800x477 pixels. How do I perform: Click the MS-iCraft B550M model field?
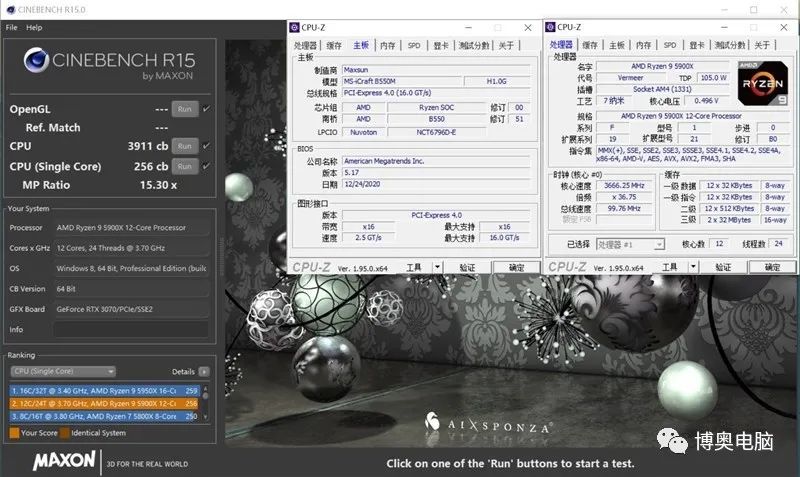(402, 81)
